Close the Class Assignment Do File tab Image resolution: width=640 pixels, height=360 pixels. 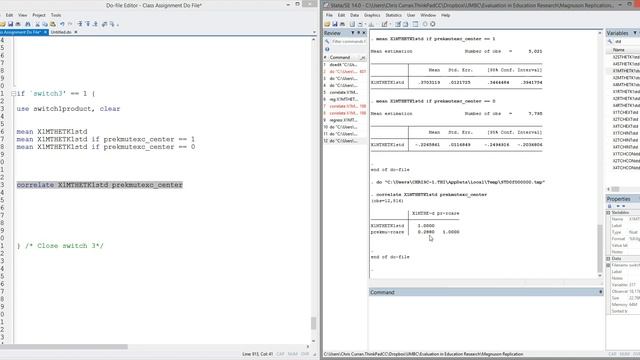click(45, 32)
